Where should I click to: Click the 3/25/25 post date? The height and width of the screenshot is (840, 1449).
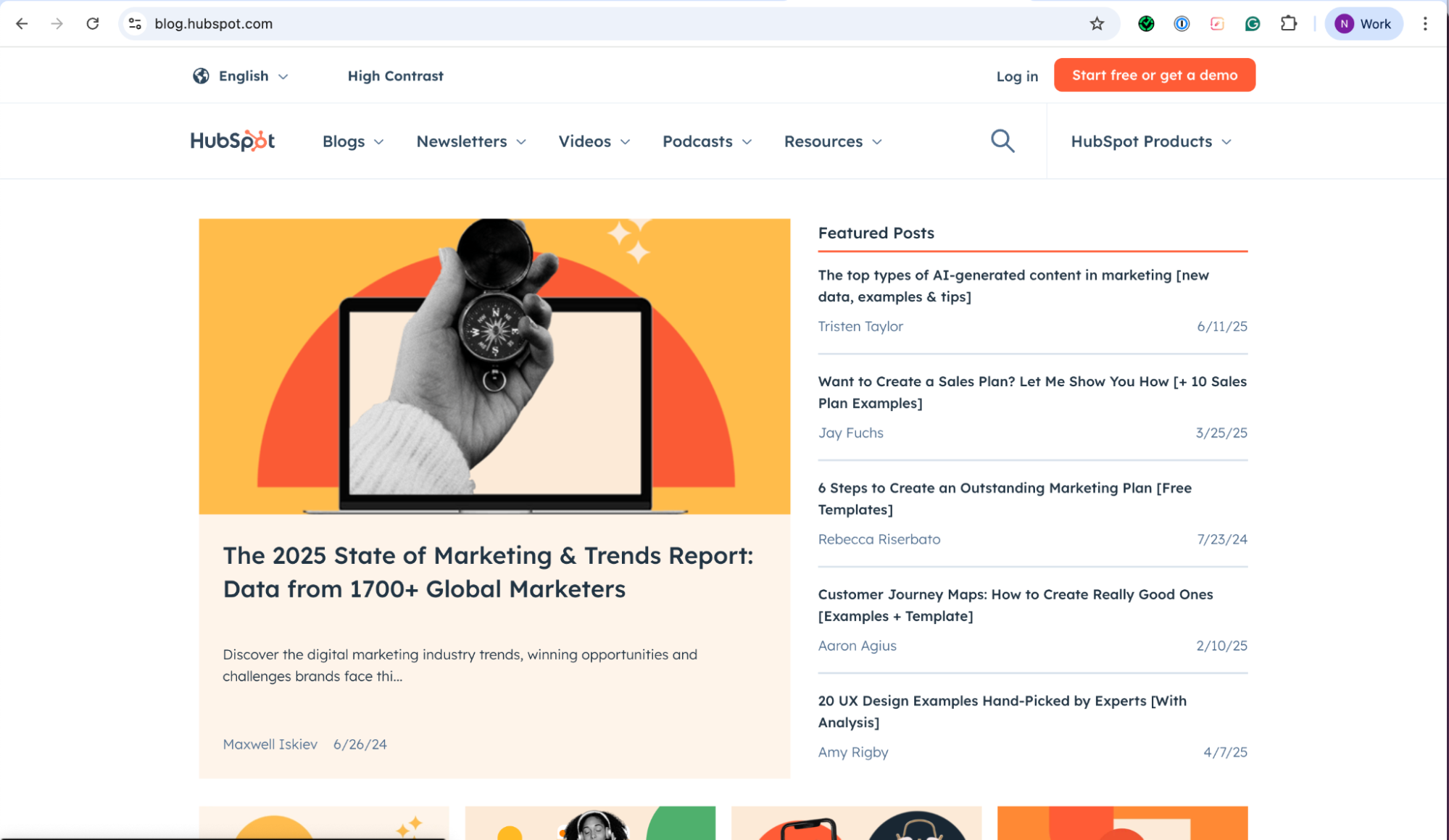pyautogui.click(x=1221, y=433)
